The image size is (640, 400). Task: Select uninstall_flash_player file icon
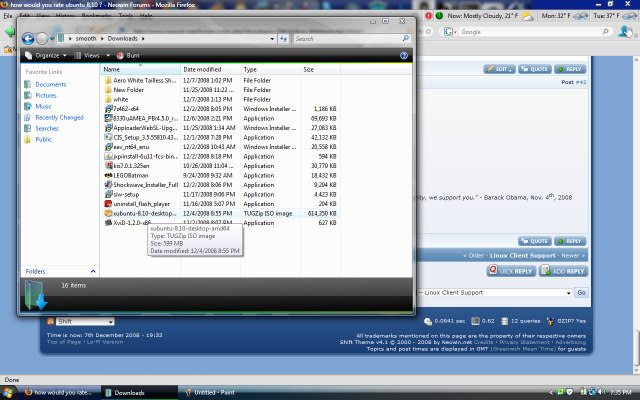pos(108,204)
